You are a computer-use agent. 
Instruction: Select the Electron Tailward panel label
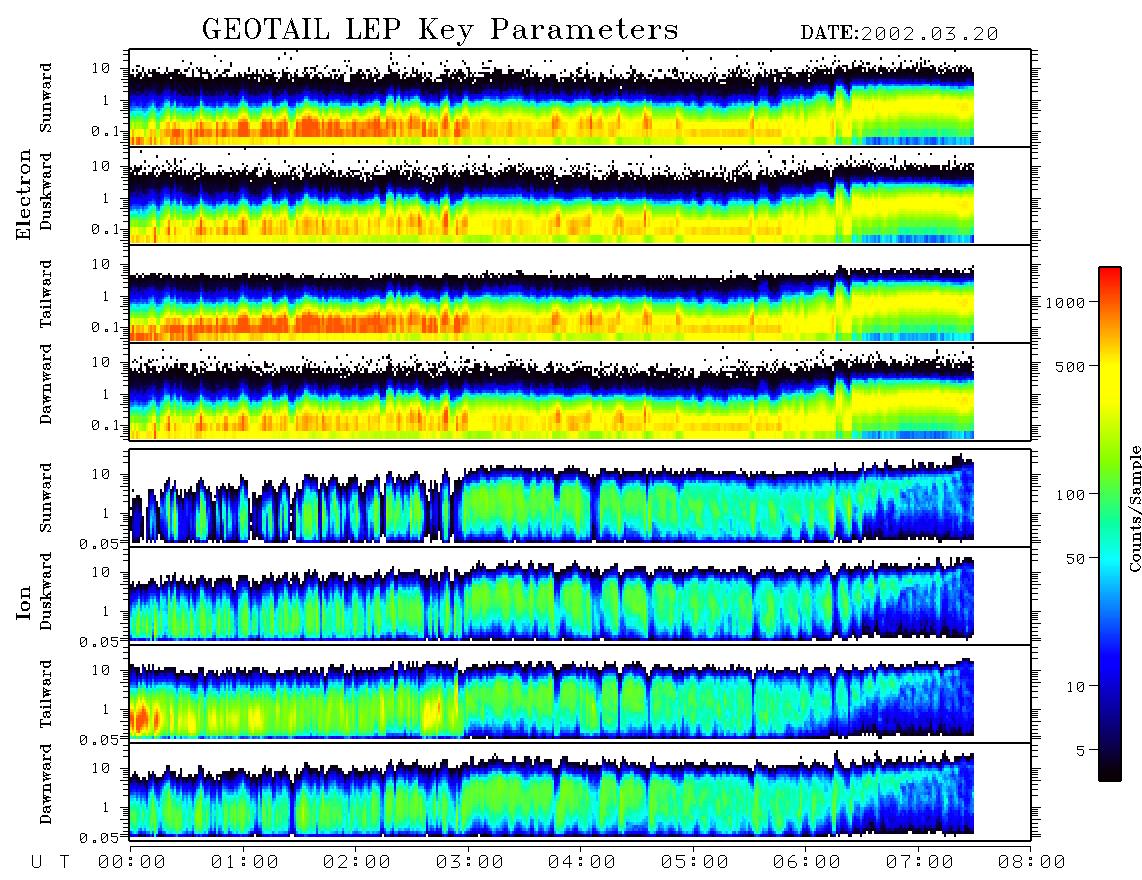click(45, 294)
